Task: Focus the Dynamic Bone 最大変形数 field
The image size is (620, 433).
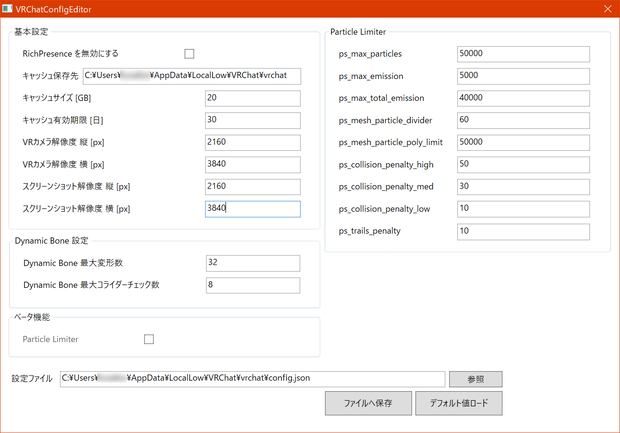Action: tap(253, 263)
